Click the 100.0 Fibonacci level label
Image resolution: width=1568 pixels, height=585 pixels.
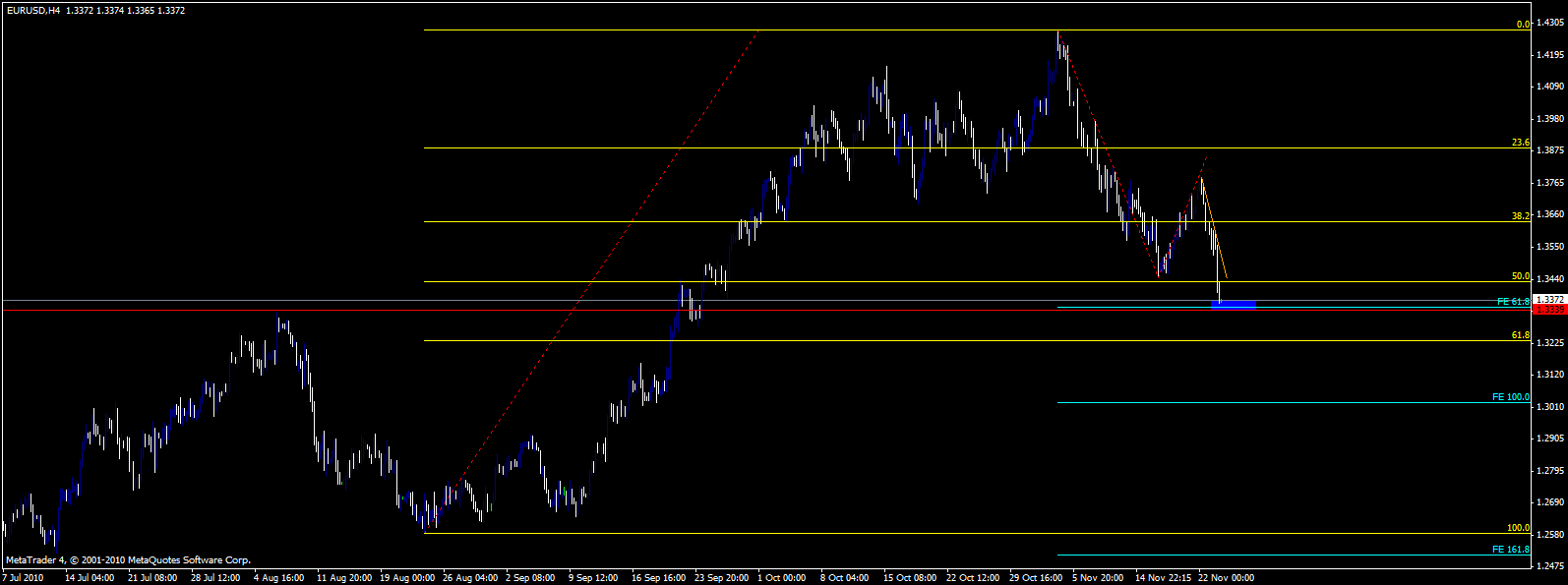point(1518,528)
